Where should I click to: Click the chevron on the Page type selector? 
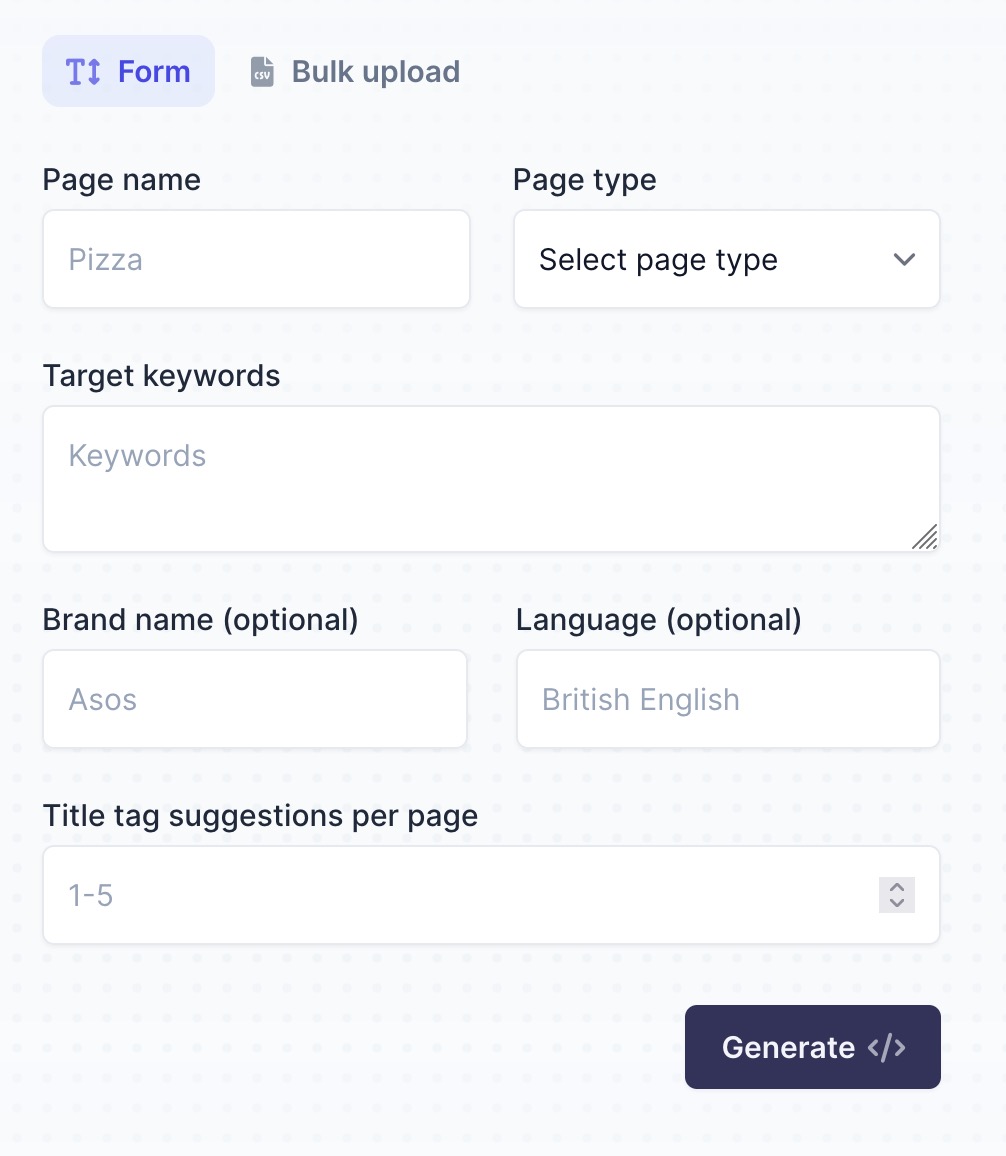click(x=904, y=259)
